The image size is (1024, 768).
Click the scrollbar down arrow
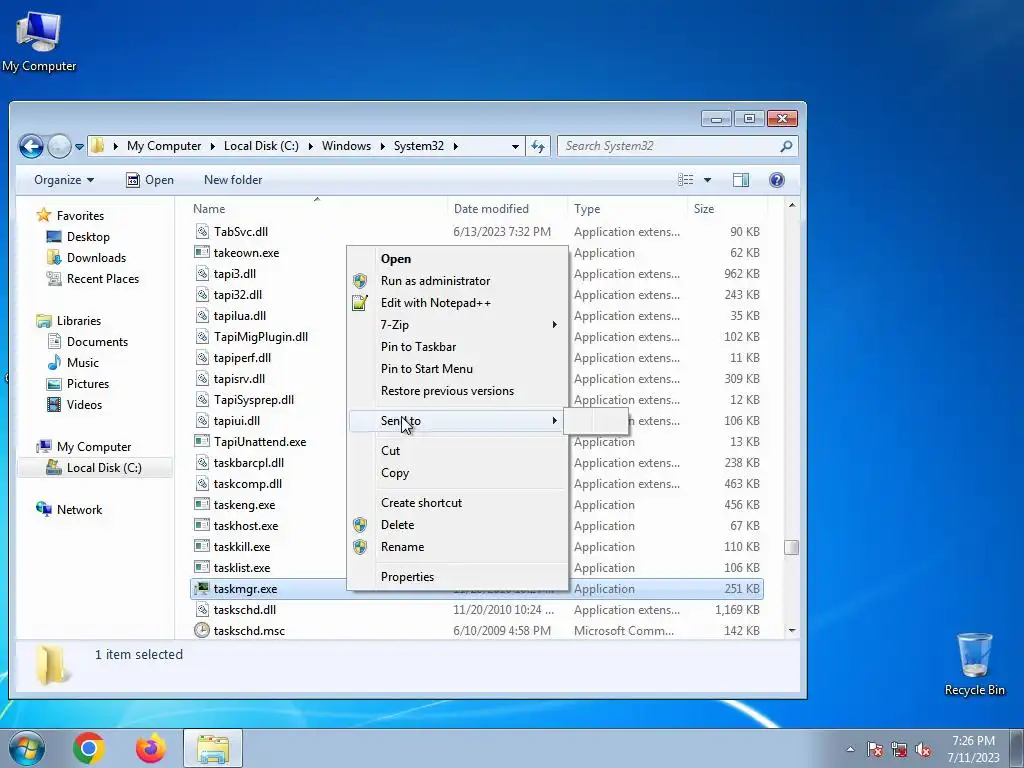click(792, 630)
